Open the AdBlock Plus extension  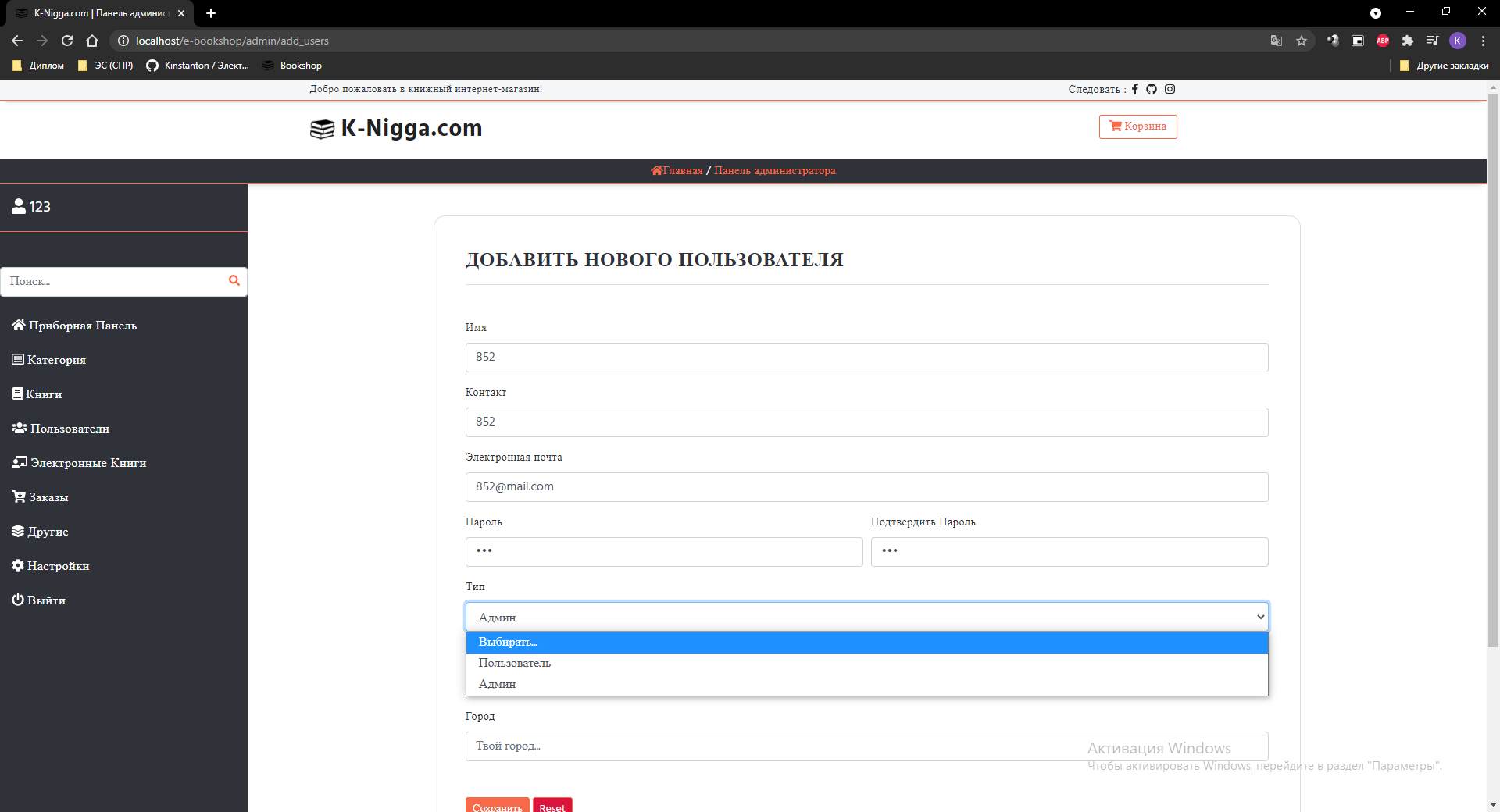pos(1383,41)
